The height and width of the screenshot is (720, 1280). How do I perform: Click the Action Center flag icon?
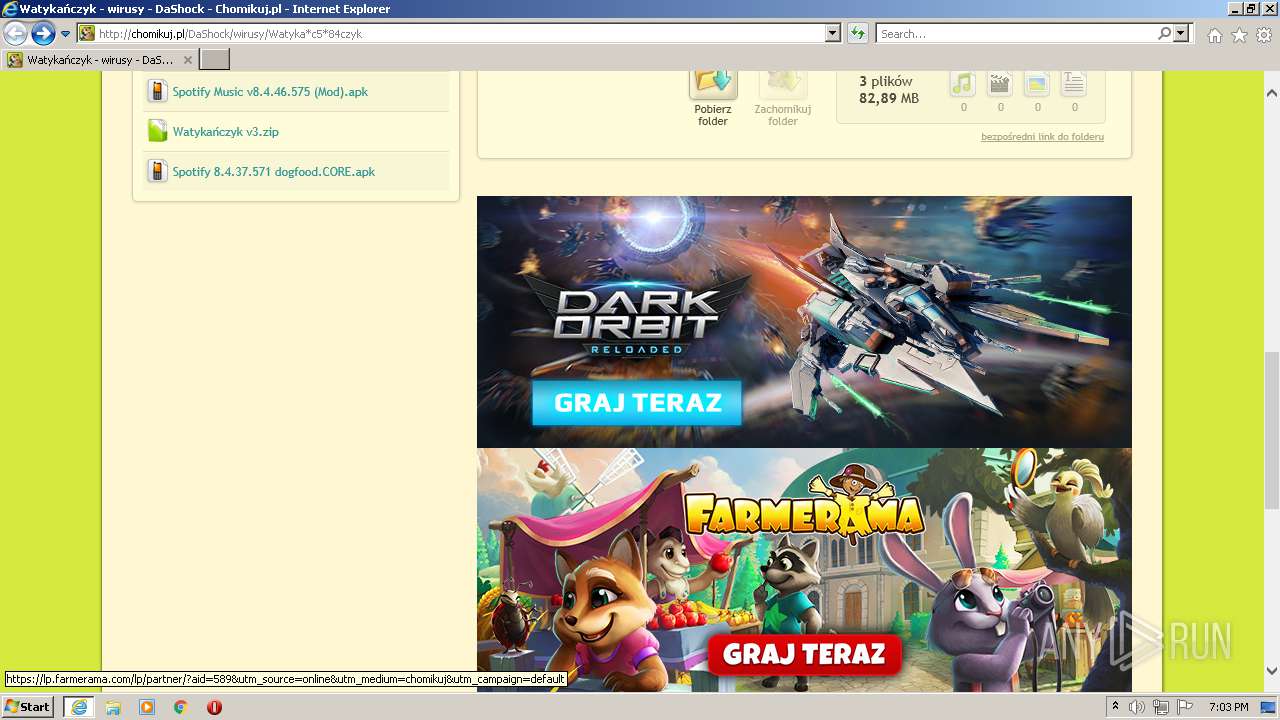click(1185, 707)
